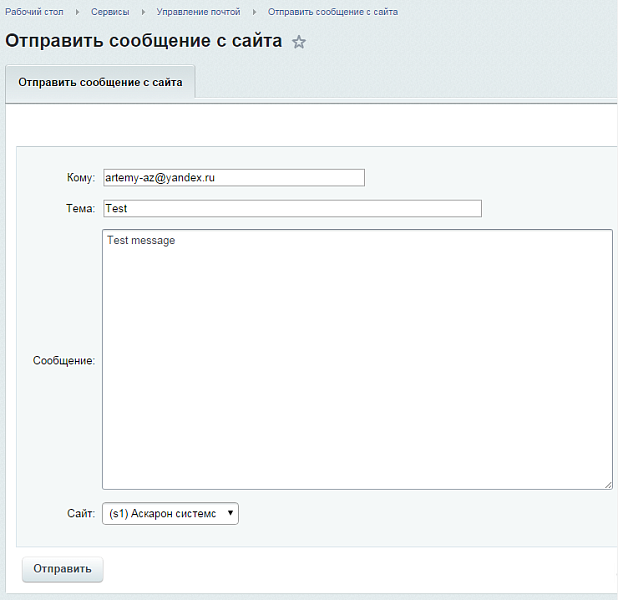This screenshot has width=618, height=600.
Task: Click the arrow after "Сервисы" breadcrumb
Action: tap(143, 12)
